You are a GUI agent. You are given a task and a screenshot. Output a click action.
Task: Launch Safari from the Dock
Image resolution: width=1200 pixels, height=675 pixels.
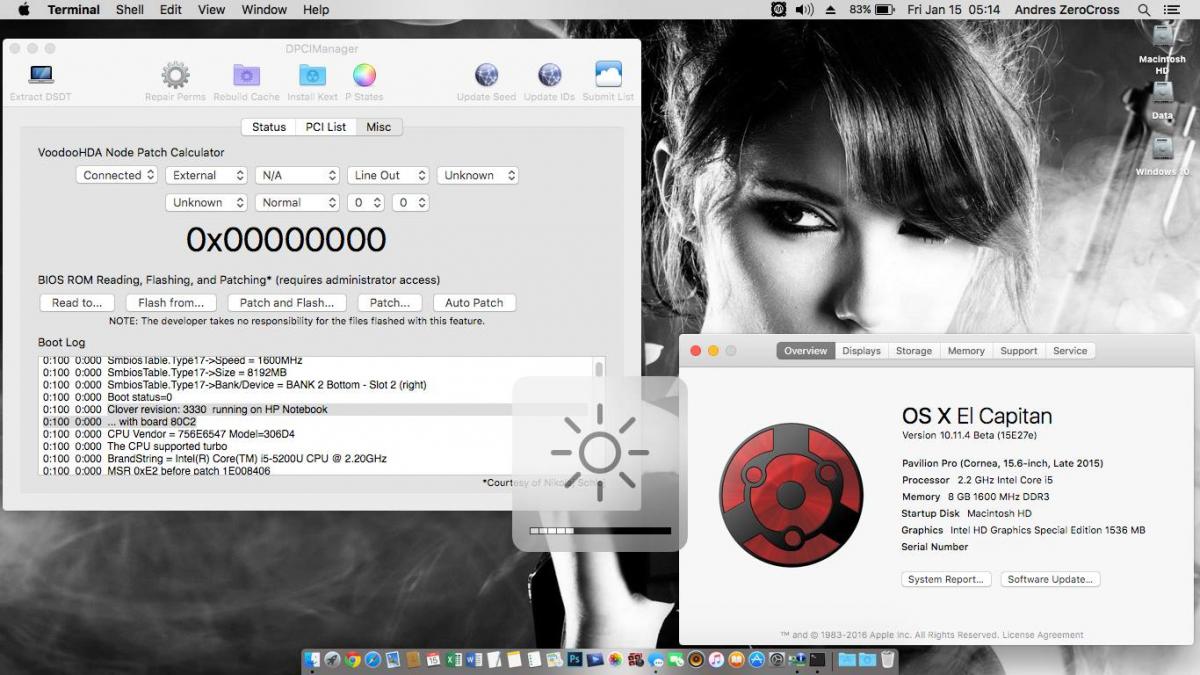pyautogui.click(x=373, y=660)
